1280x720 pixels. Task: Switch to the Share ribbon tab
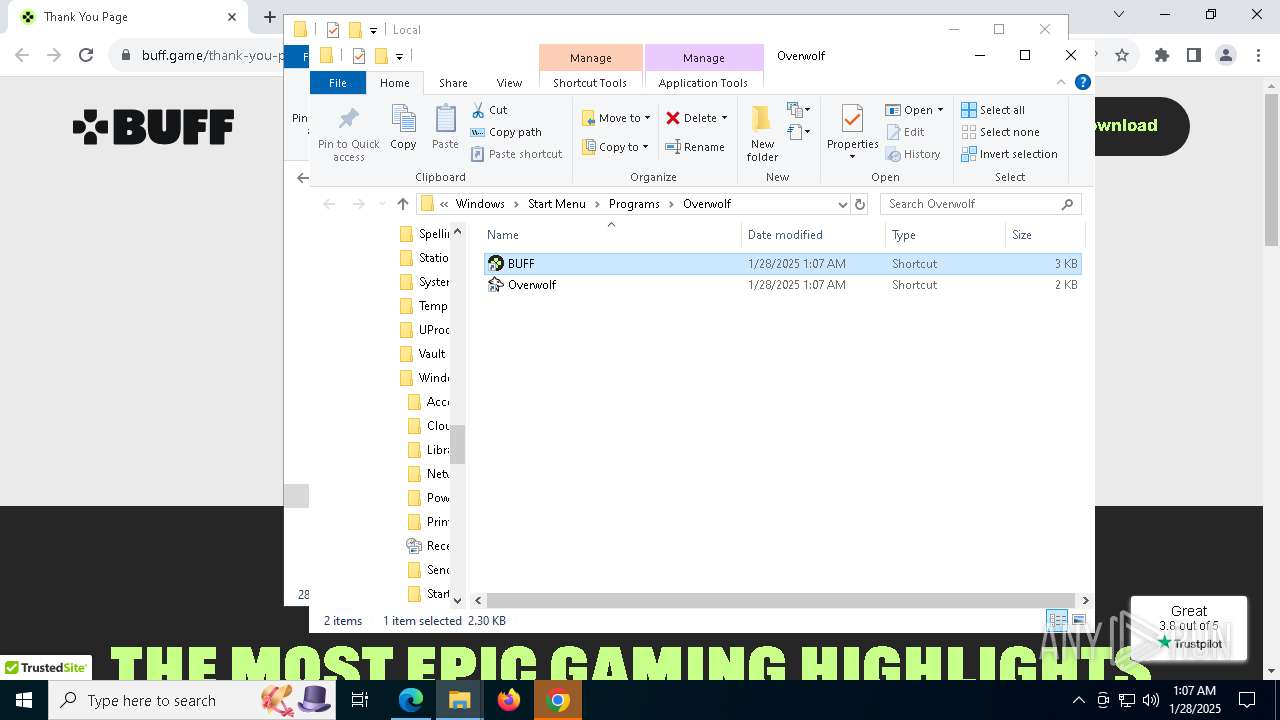coord(453,83)
